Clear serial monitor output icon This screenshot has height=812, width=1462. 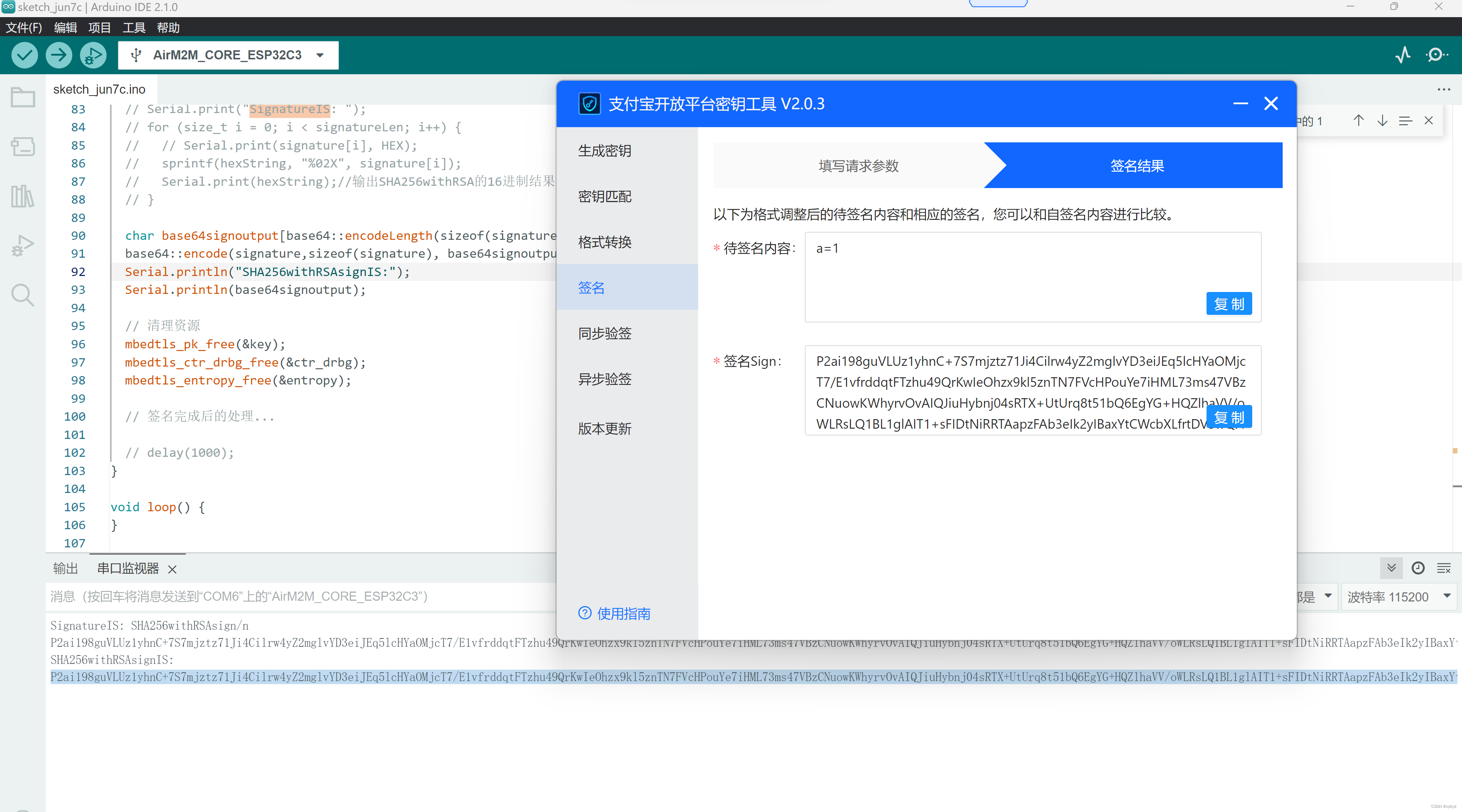pyautogui.click(x=1444, y=568)
